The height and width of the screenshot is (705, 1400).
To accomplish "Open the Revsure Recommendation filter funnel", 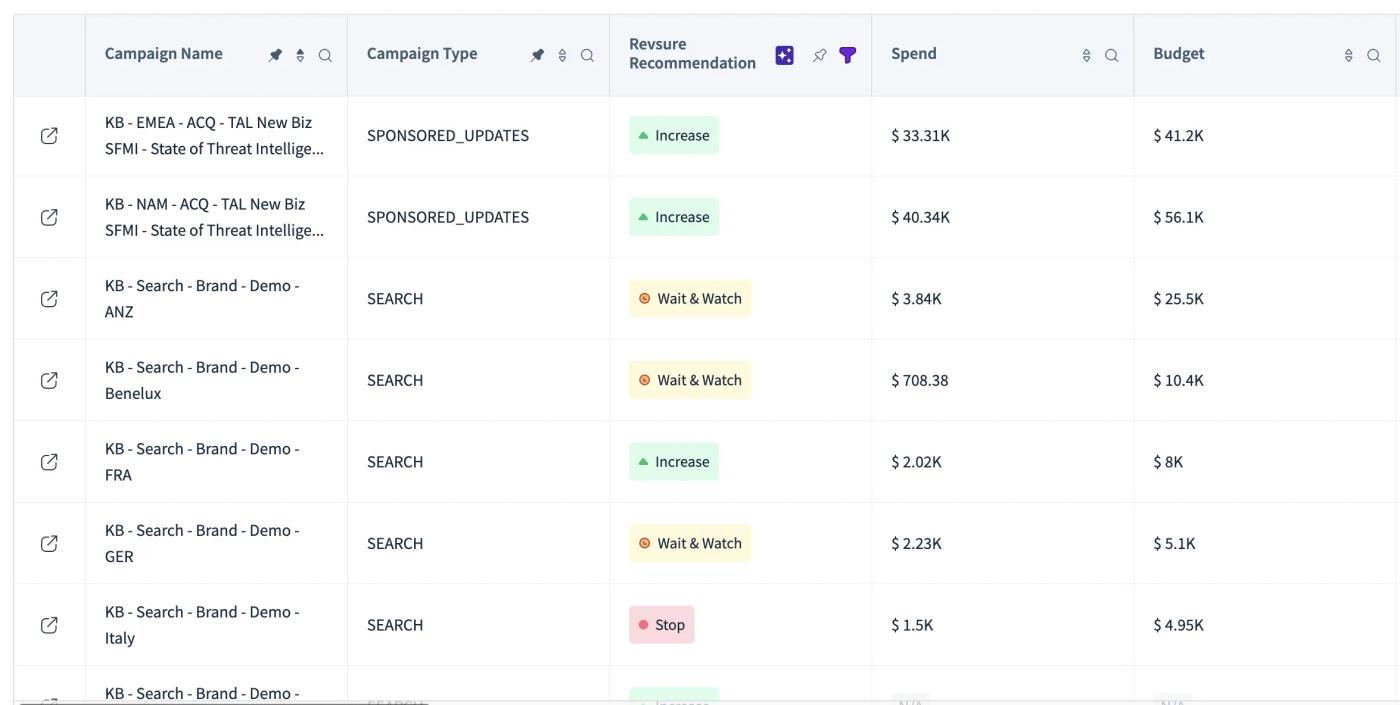I will (847, 55).
